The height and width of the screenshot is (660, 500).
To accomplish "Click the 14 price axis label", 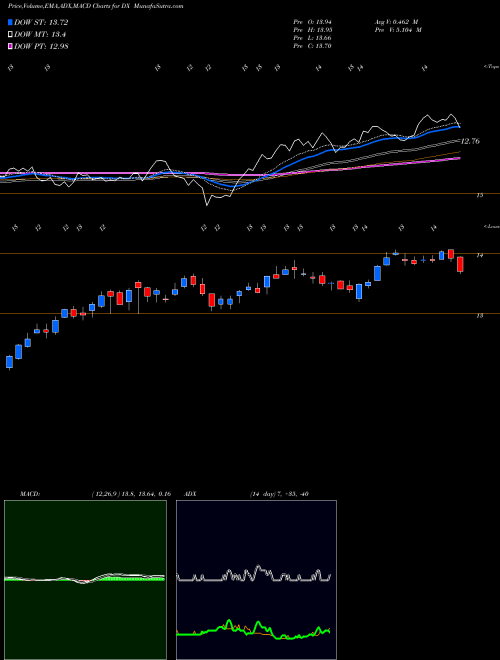I will coord(479,255).
